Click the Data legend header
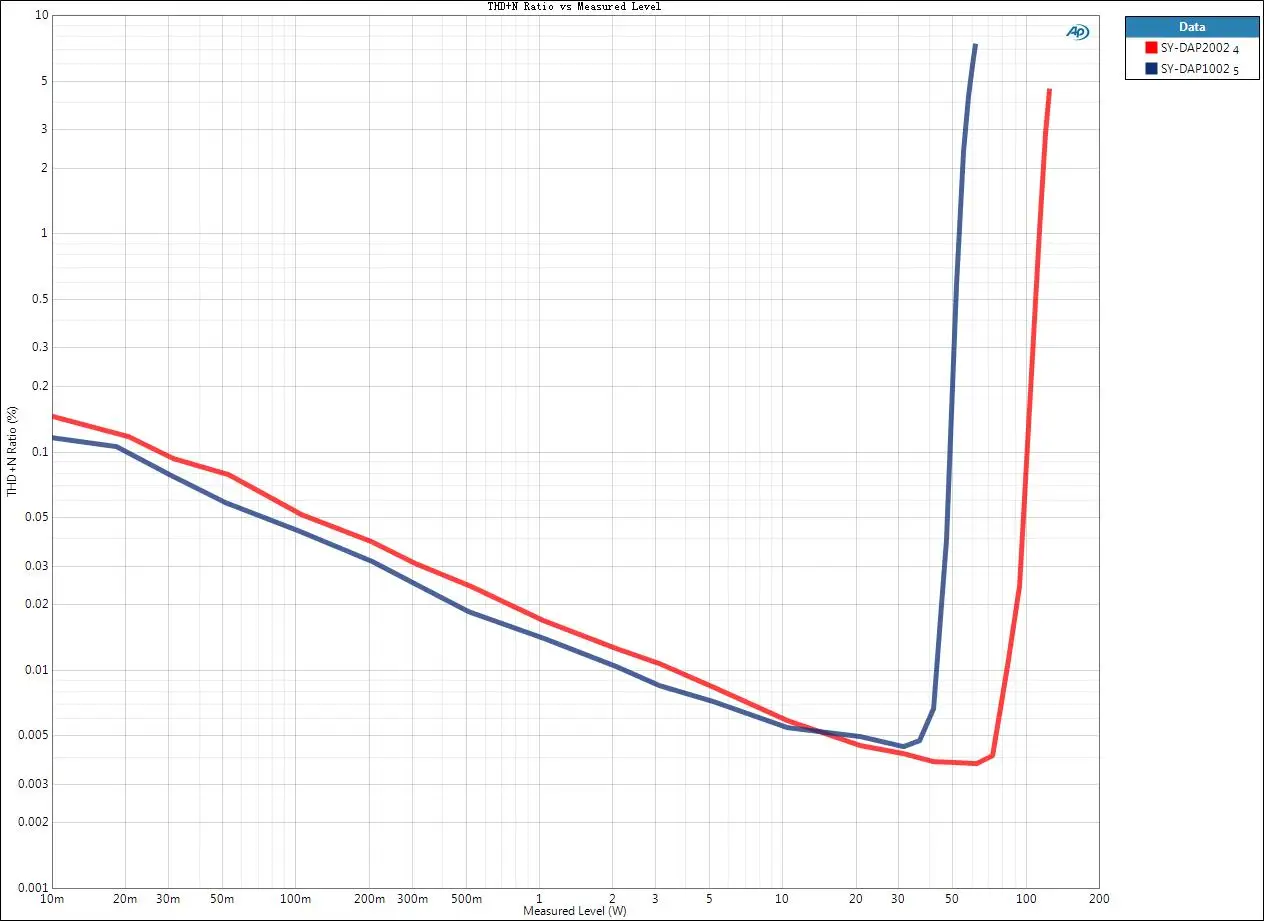The width and height of the screenshot is (1264, 921). click(x=1192, y=27)
